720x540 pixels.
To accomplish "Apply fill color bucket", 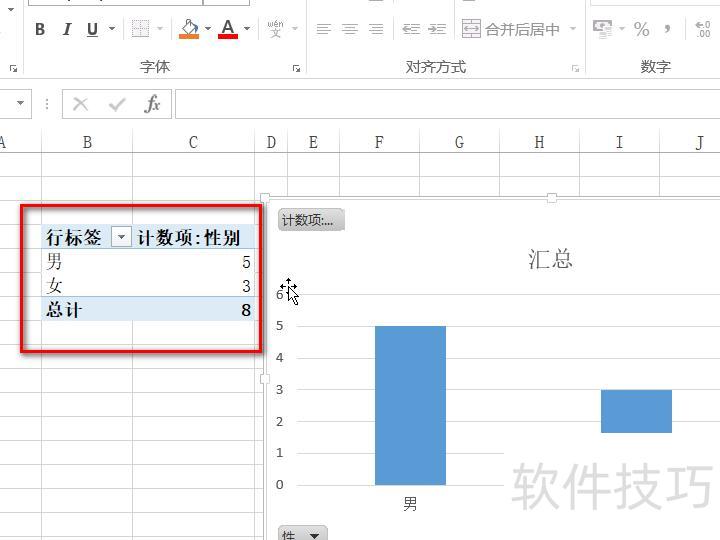I will (x=190, y=28).
